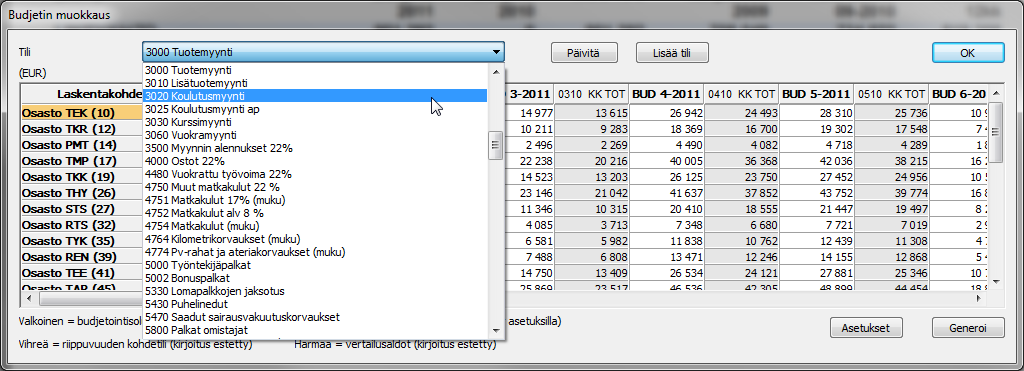The height and width of the screenshot is (371, 1024).
Task: Open the Tili account dropdown arrow
Action: click(x=496, y=52)
